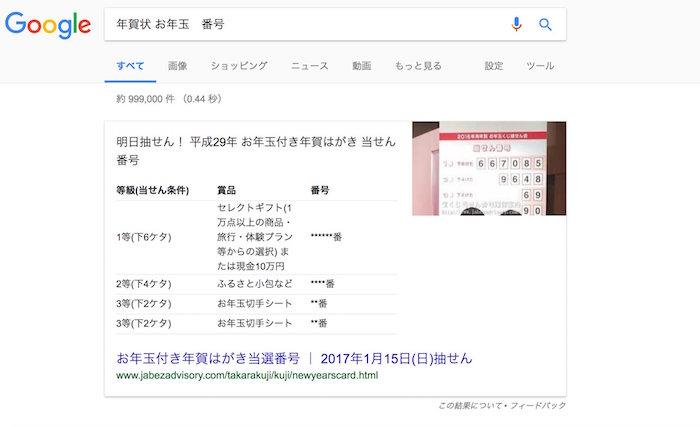Select the すべて tab
Viewport: 700px width, 427px height.
(130, 66)
